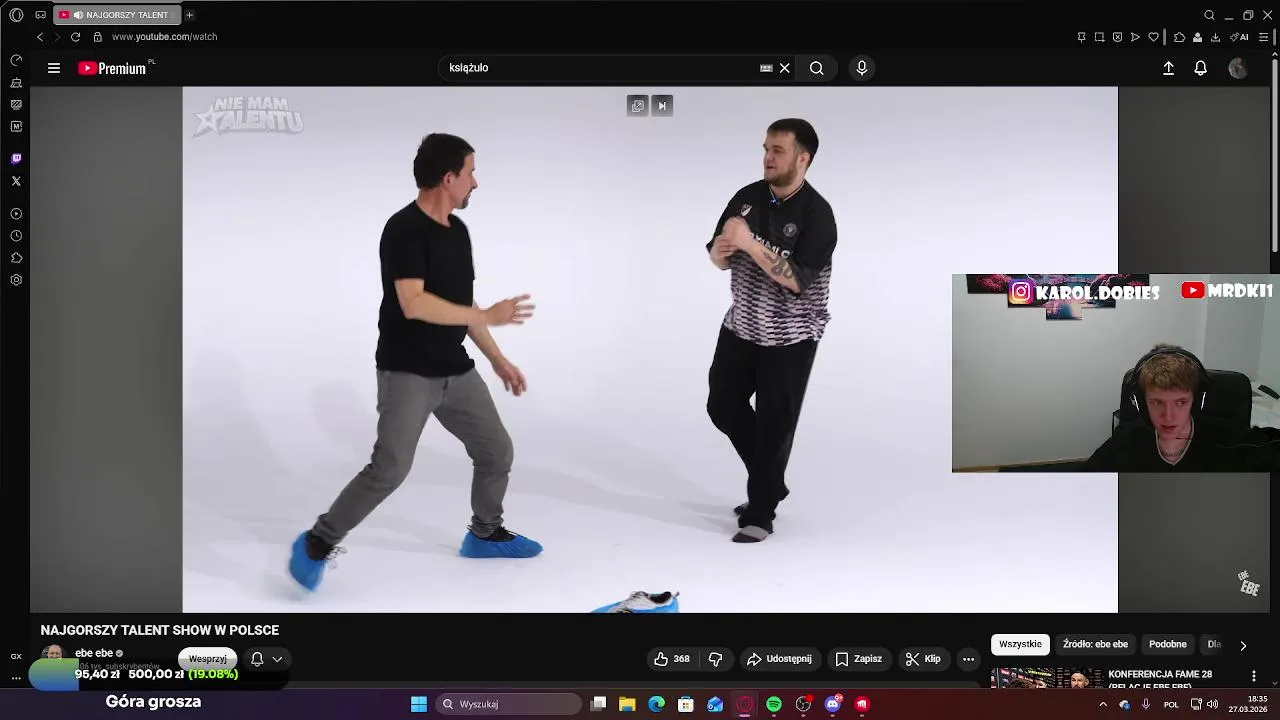Select the Wszystkie filter chip
Screen dimensions: 1280x720
1020,645
